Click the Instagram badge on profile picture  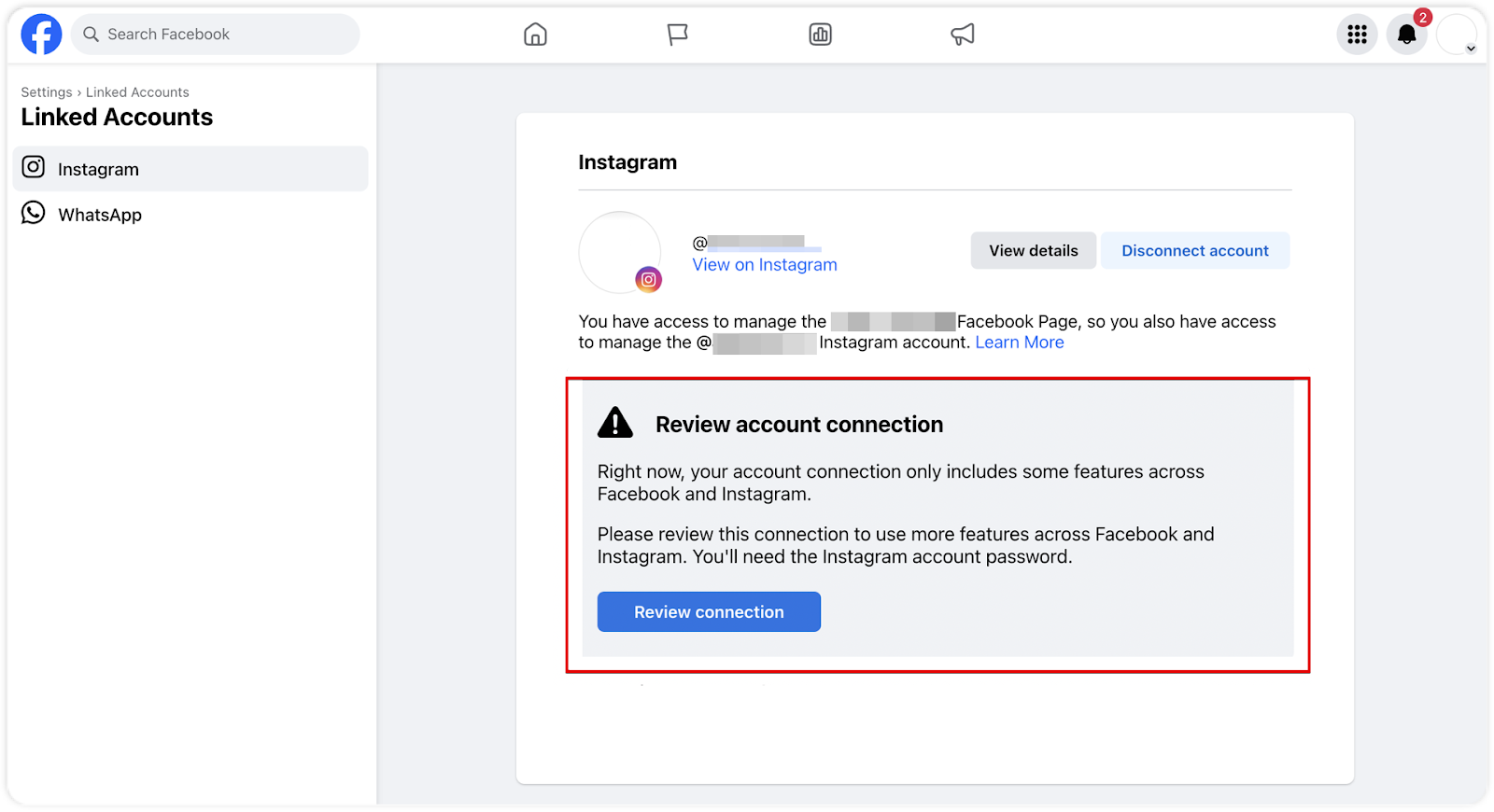[649, 279]
